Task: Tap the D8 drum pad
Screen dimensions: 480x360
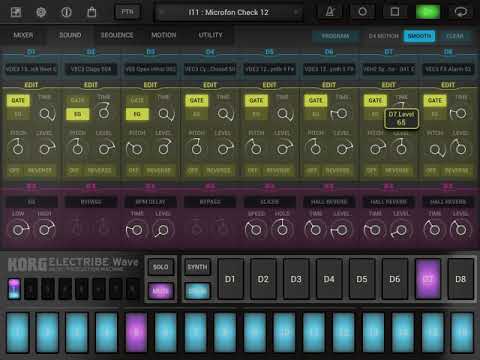Action: (x=461, y=279)
